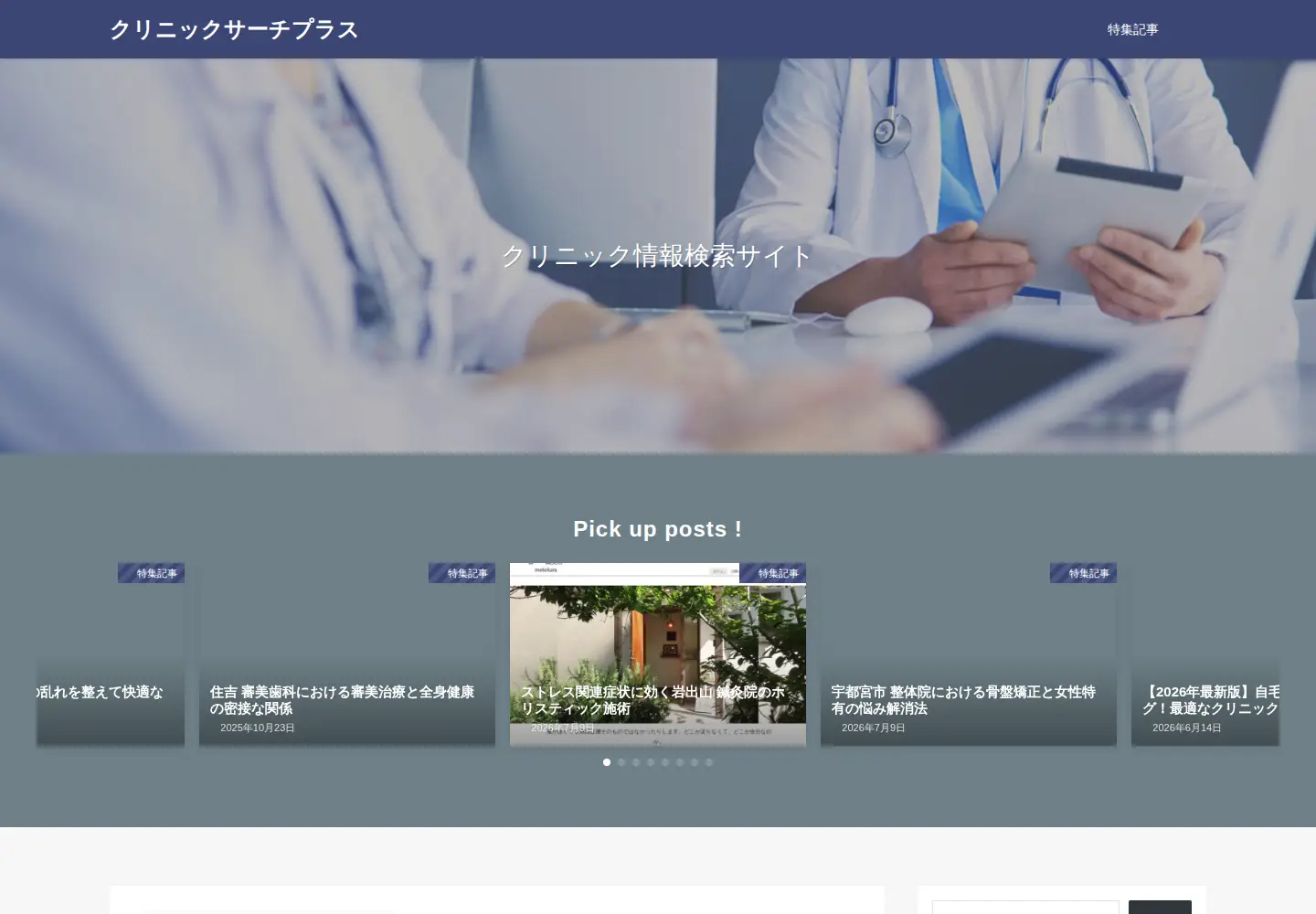Viewport: 1316px width, 914px height.
Task: Click the 特集記事 tag on the ストレス関連症状 card
Action: [773, 573]
